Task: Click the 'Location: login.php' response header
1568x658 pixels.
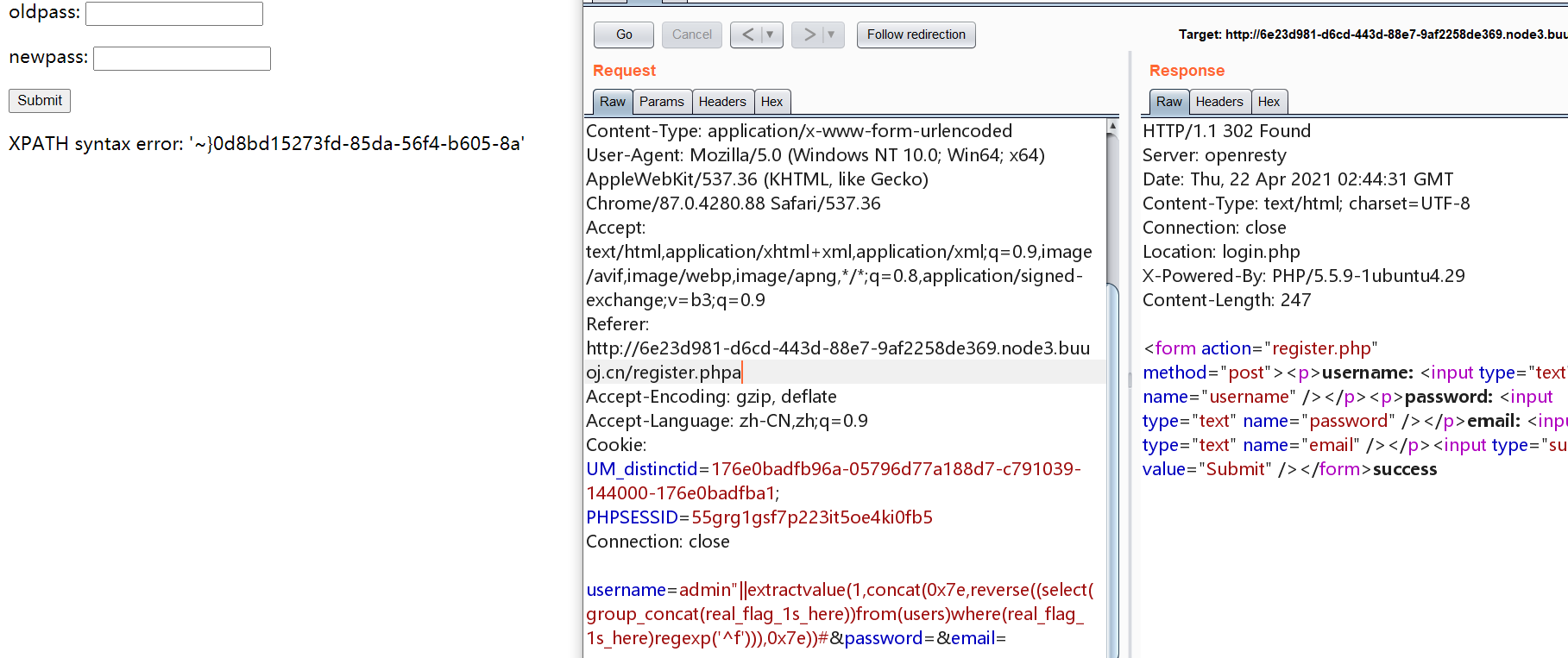Action: tap(1221, 252)
